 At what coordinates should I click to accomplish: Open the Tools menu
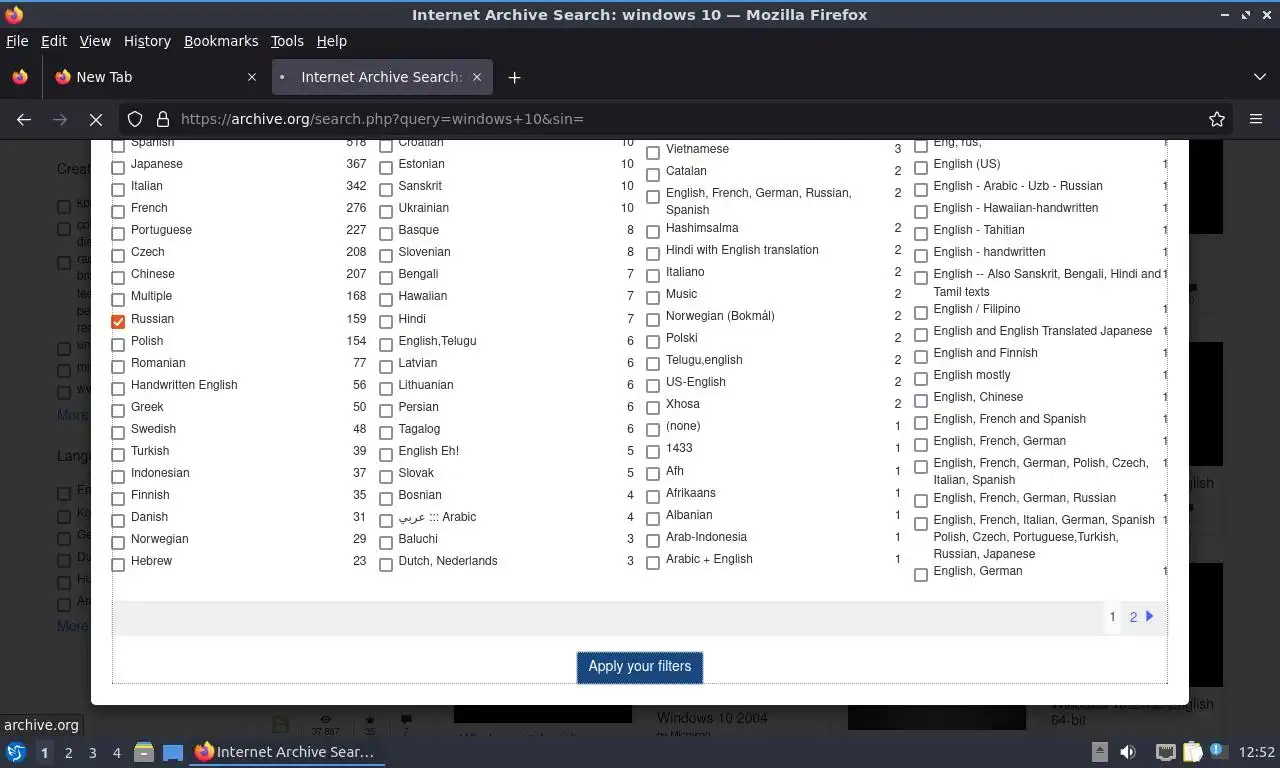(287, 41)
